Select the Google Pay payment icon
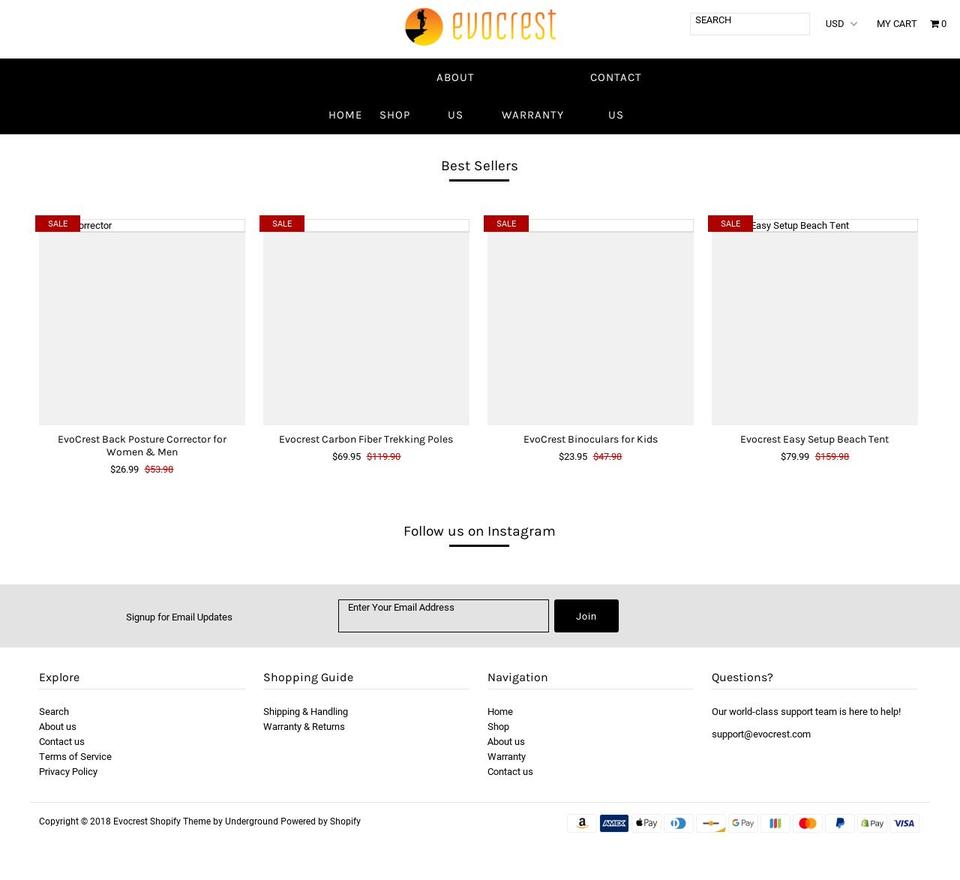This screenshot has width=960, height=880. [743, 823]
